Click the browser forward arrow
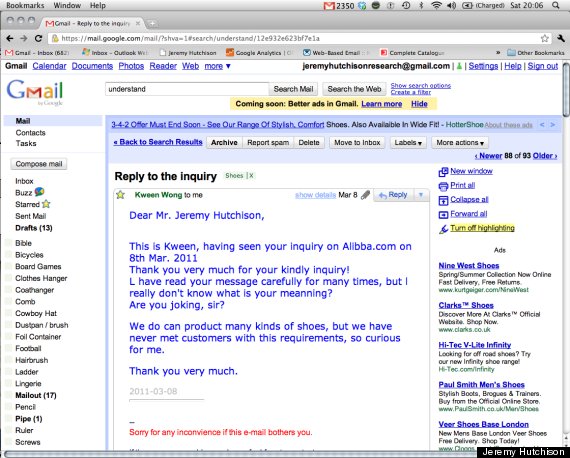 tap(24, 39)
